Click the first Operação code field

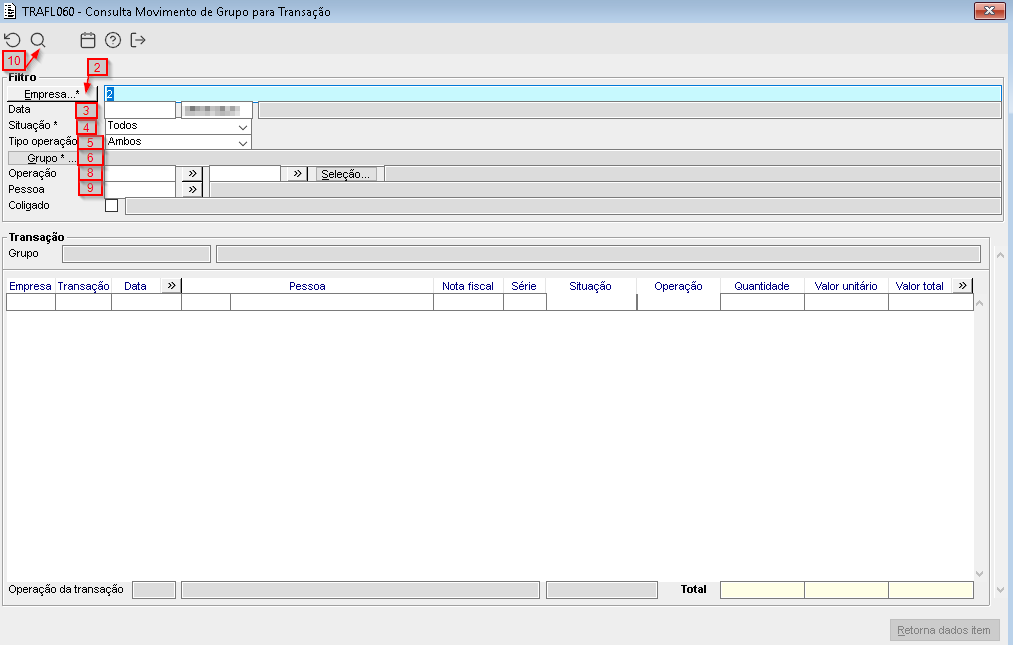(140, 174)
